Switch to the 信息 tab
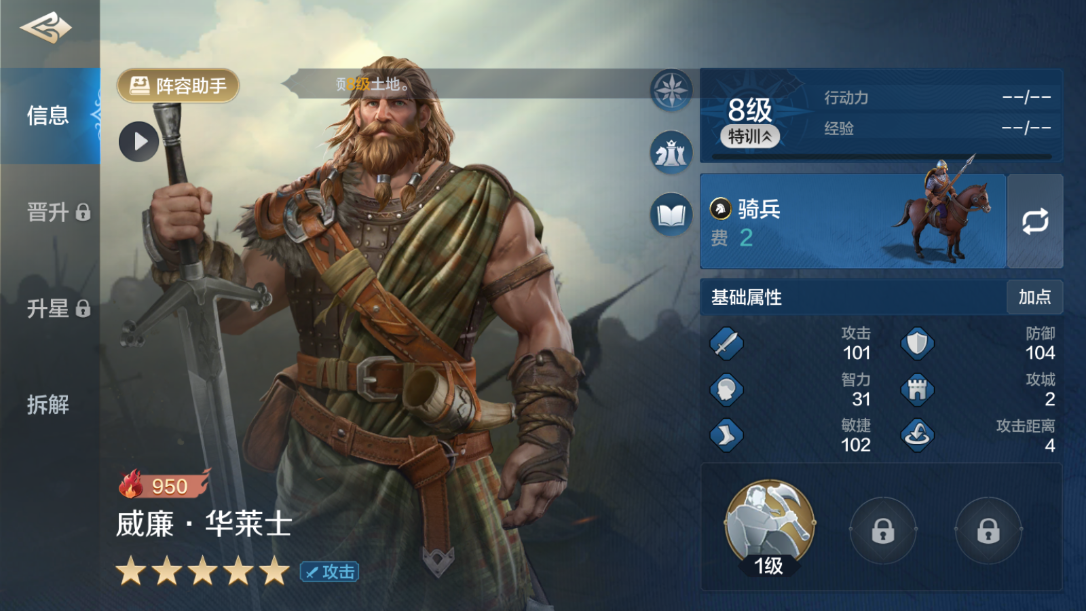Screen dimensions: 1086x611 [50, 116]
